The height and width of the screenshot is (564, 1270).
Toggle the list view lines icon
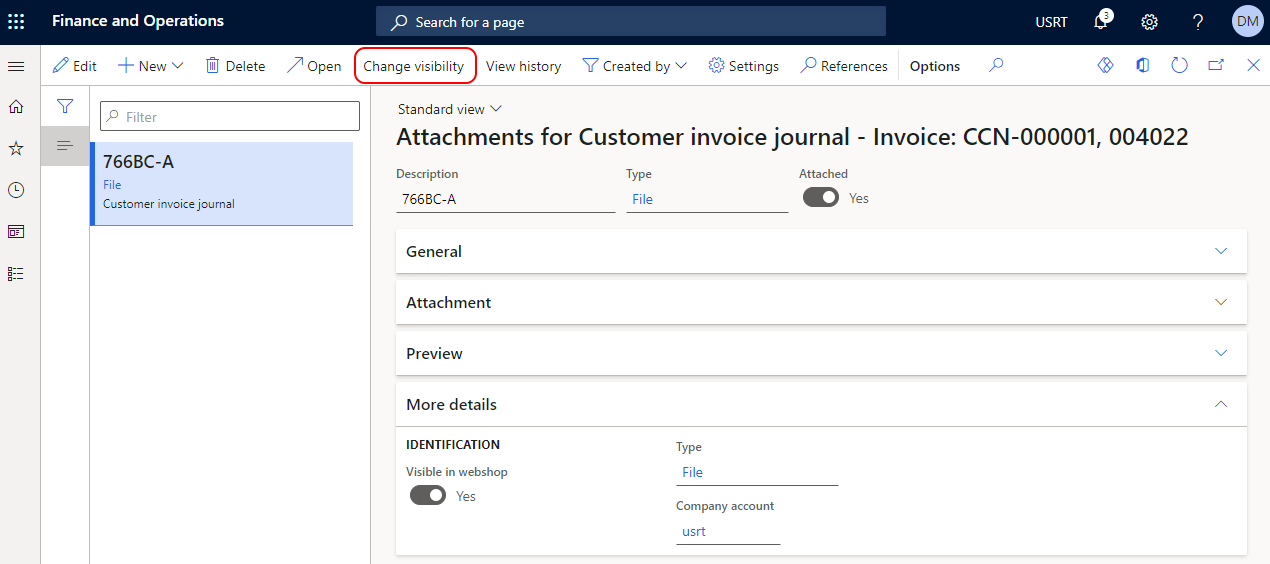tap(65, 146)
